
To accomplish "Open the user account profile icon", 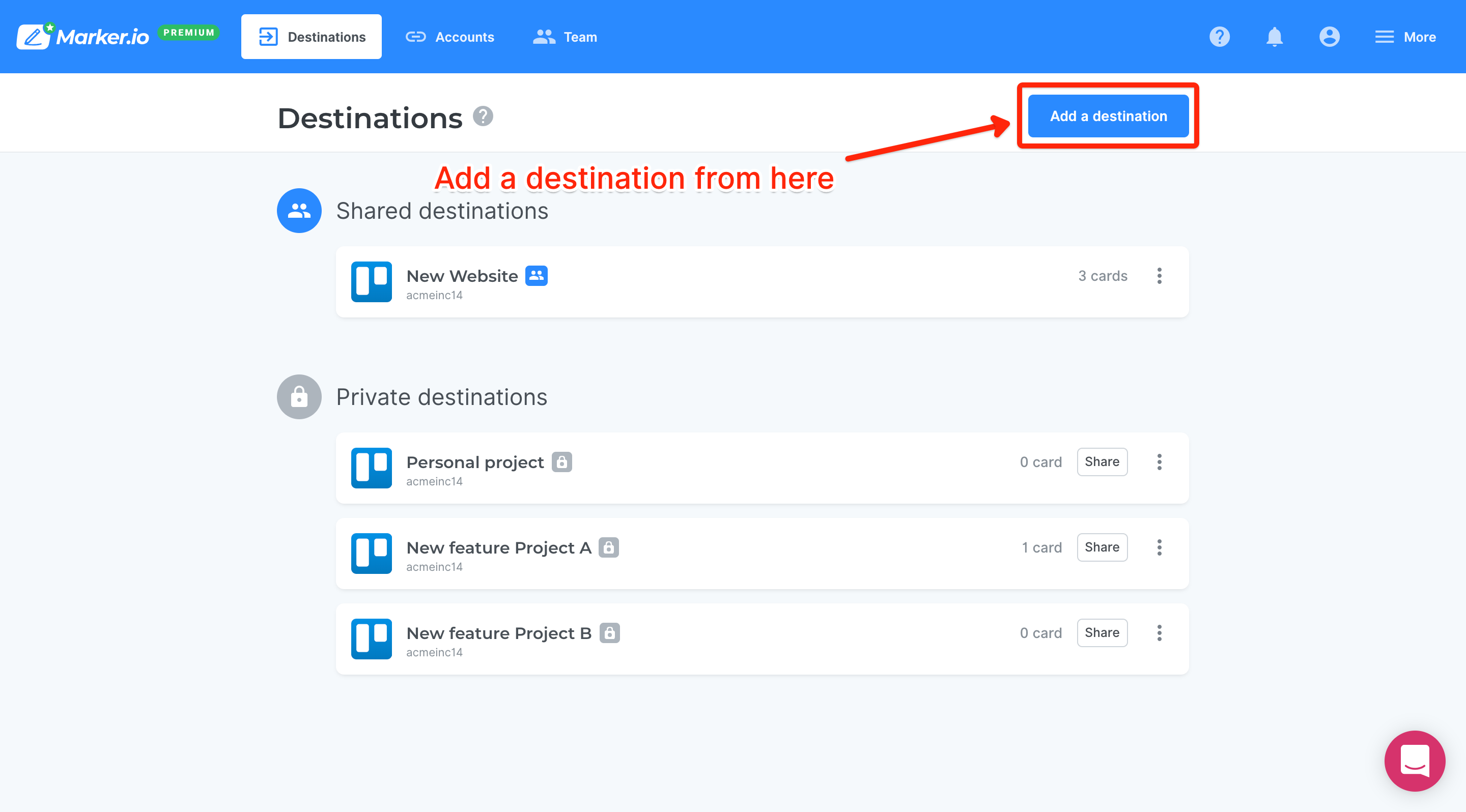I will click(x=1329, y=37).
